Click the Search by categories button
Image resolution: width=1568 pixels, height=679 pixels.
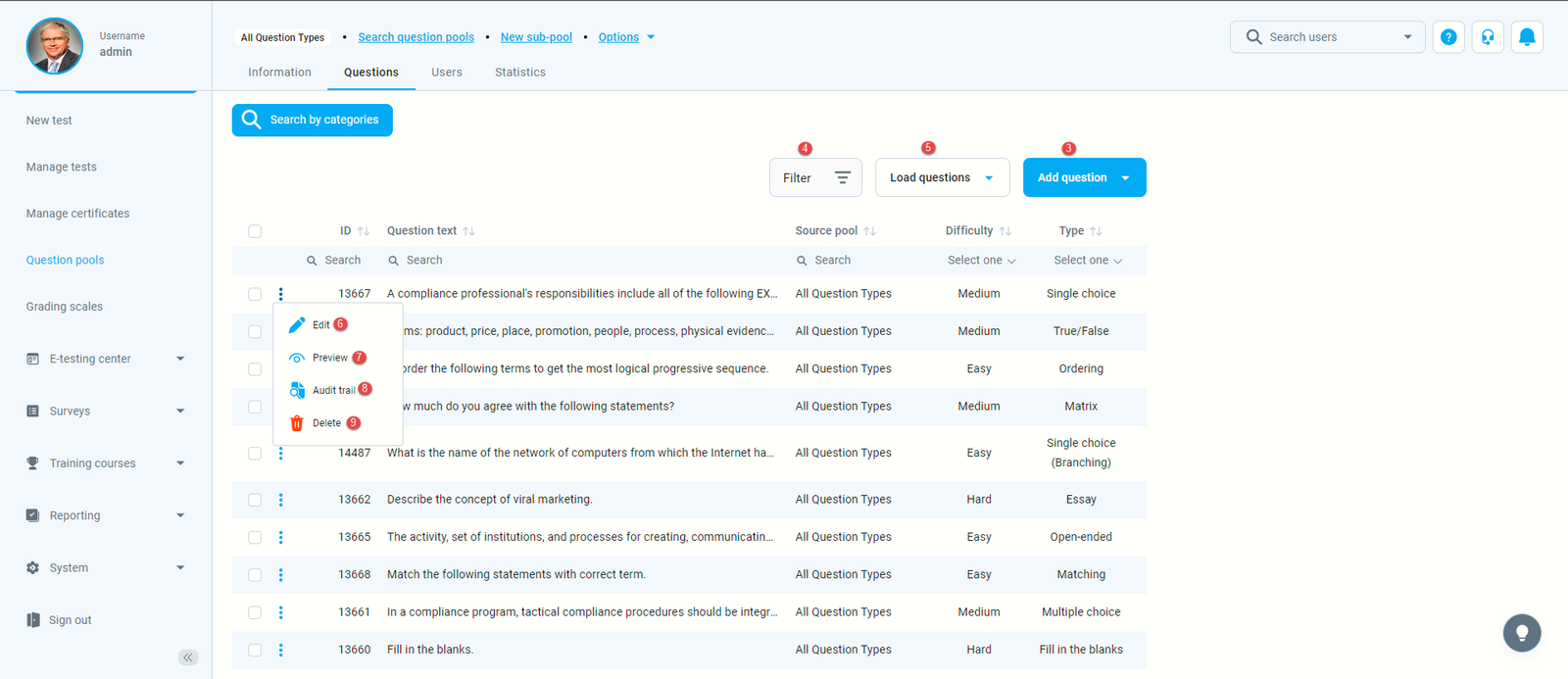(x=313, y=120)
